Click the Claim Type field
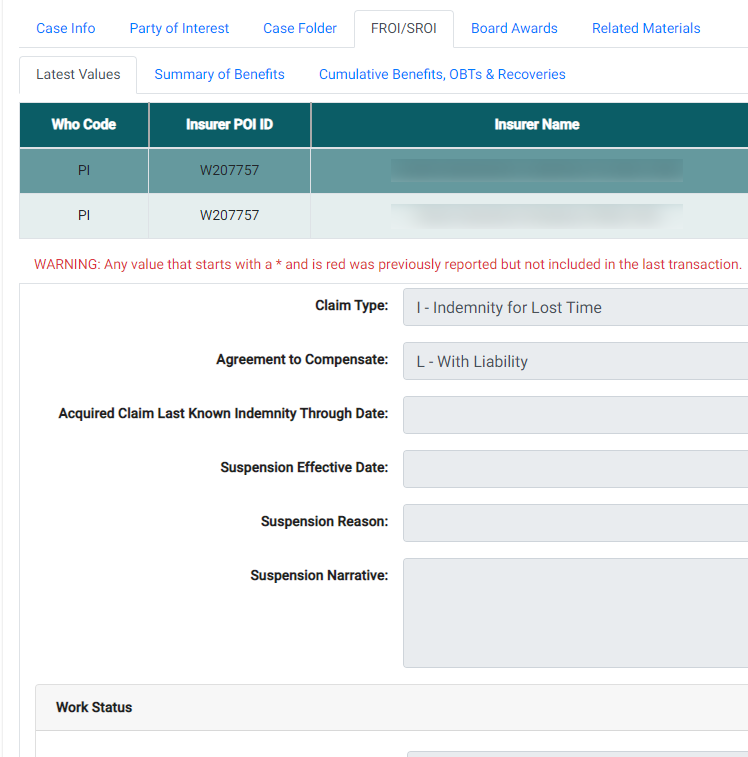748x757 pixels. coord(575,307)
